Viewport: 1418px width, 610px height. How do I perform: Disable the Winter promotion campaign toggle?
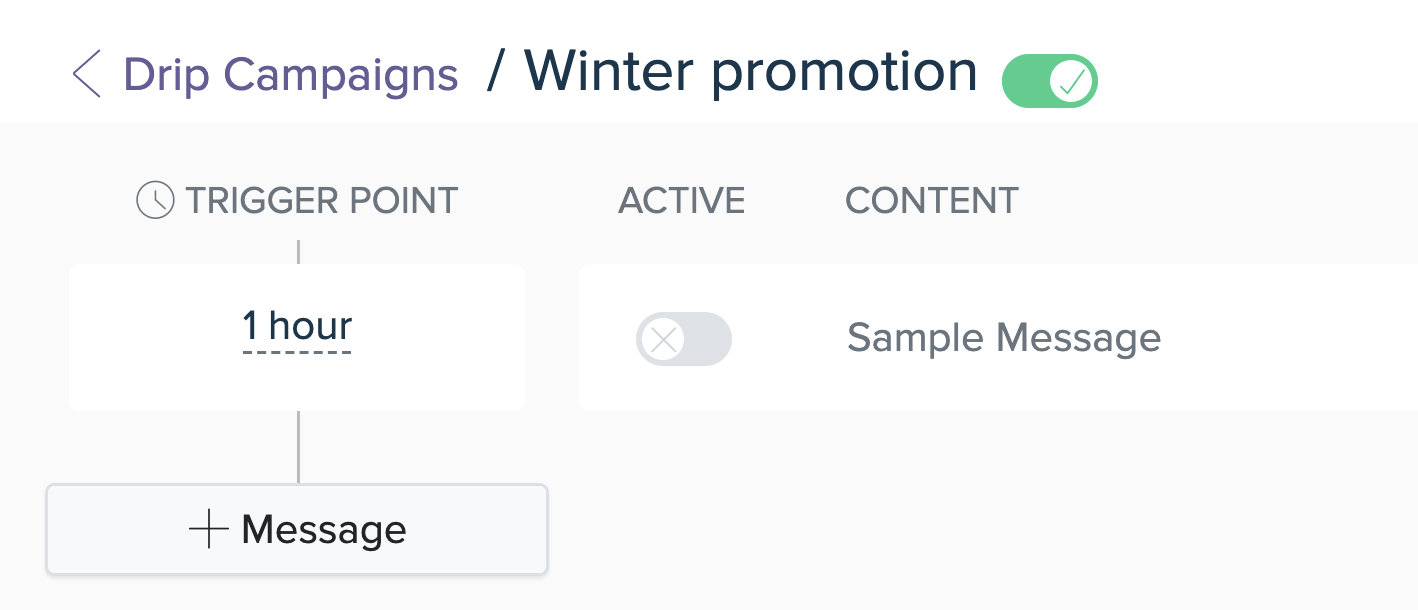pos(1050,81)
